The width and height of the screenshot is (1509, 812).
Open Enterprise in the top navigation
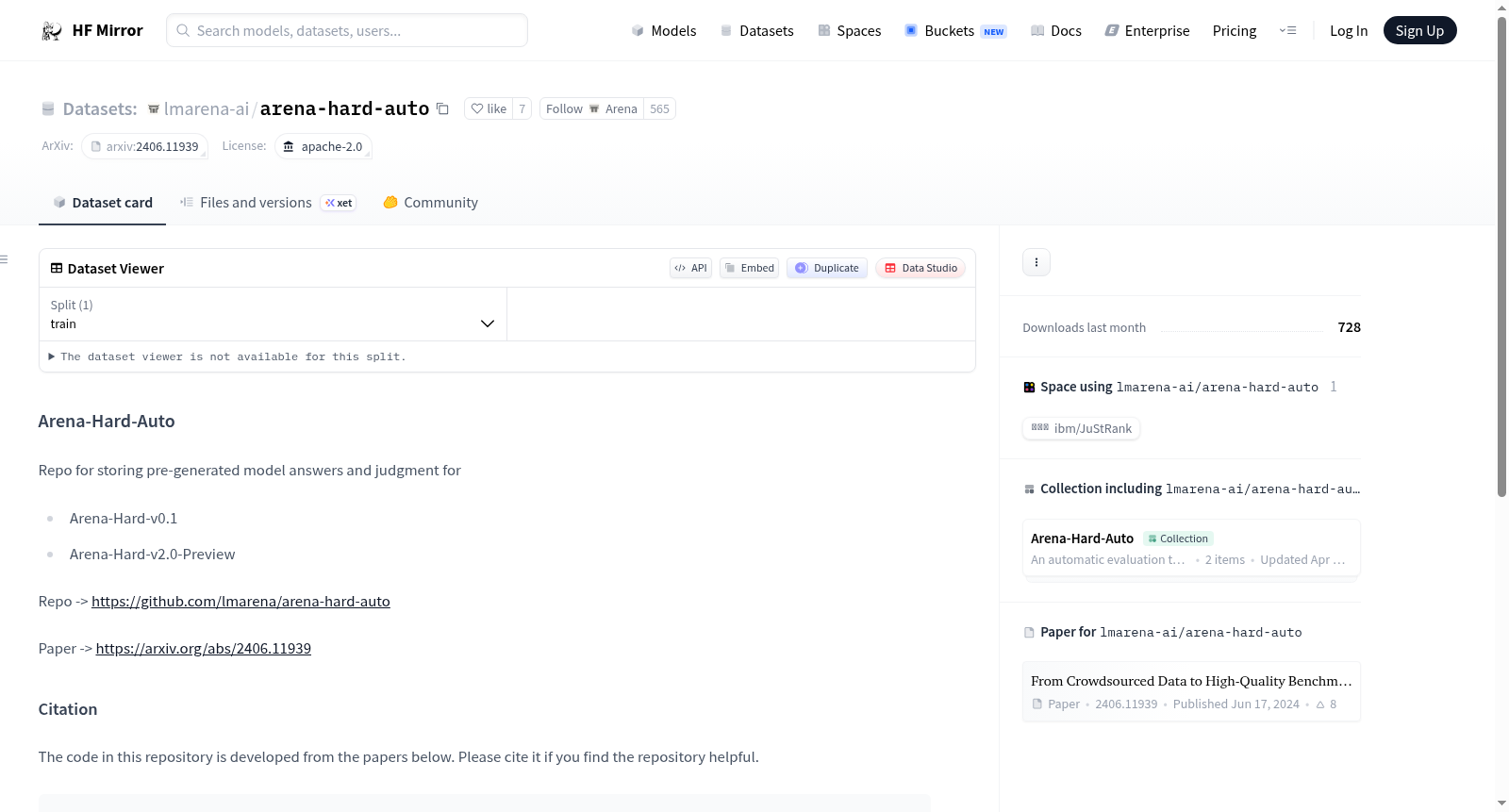pos(1148,31)
